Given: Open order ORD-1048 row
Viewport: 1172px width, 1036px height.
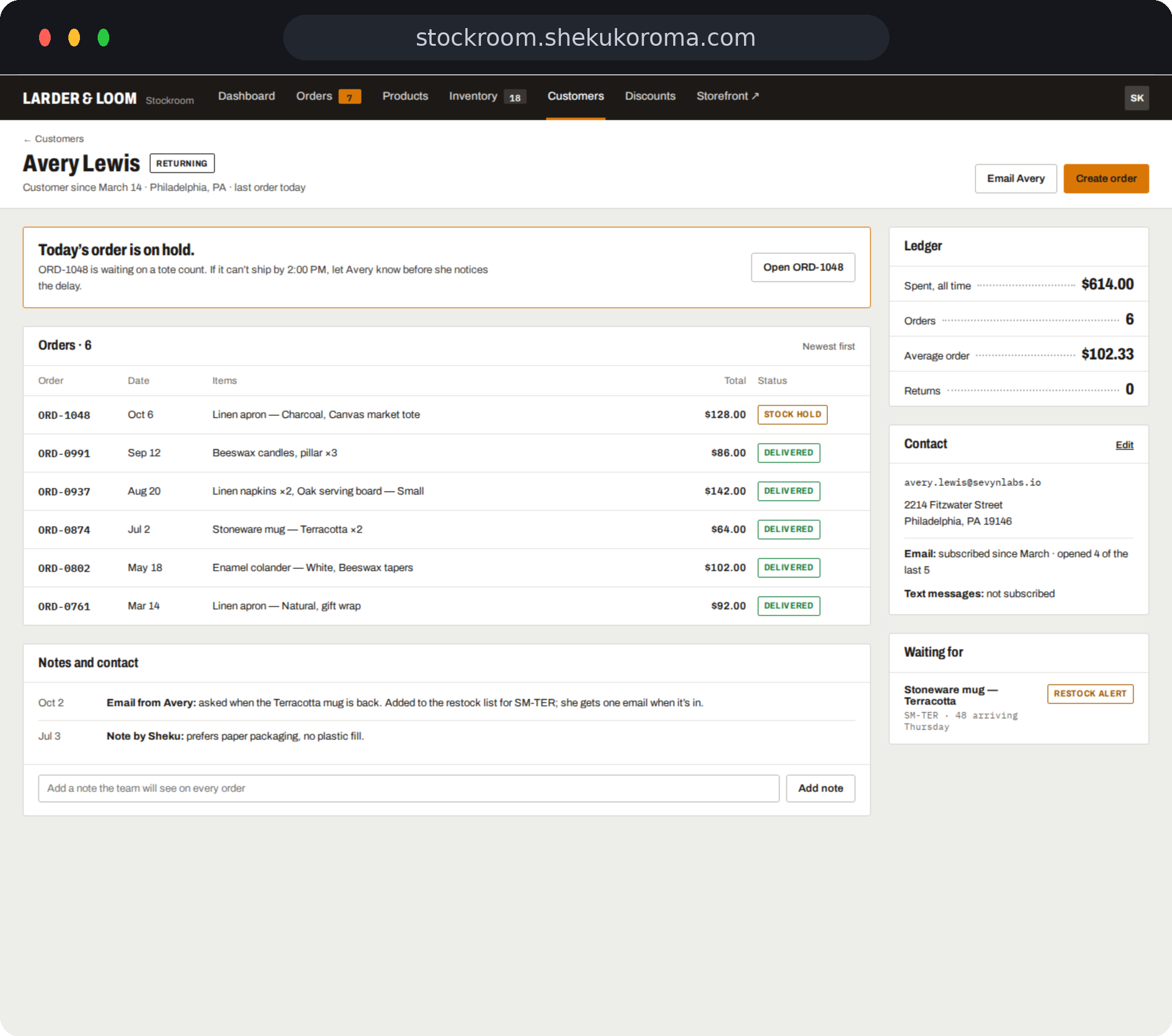Looking at the screenshot, I should pos(446,415).
